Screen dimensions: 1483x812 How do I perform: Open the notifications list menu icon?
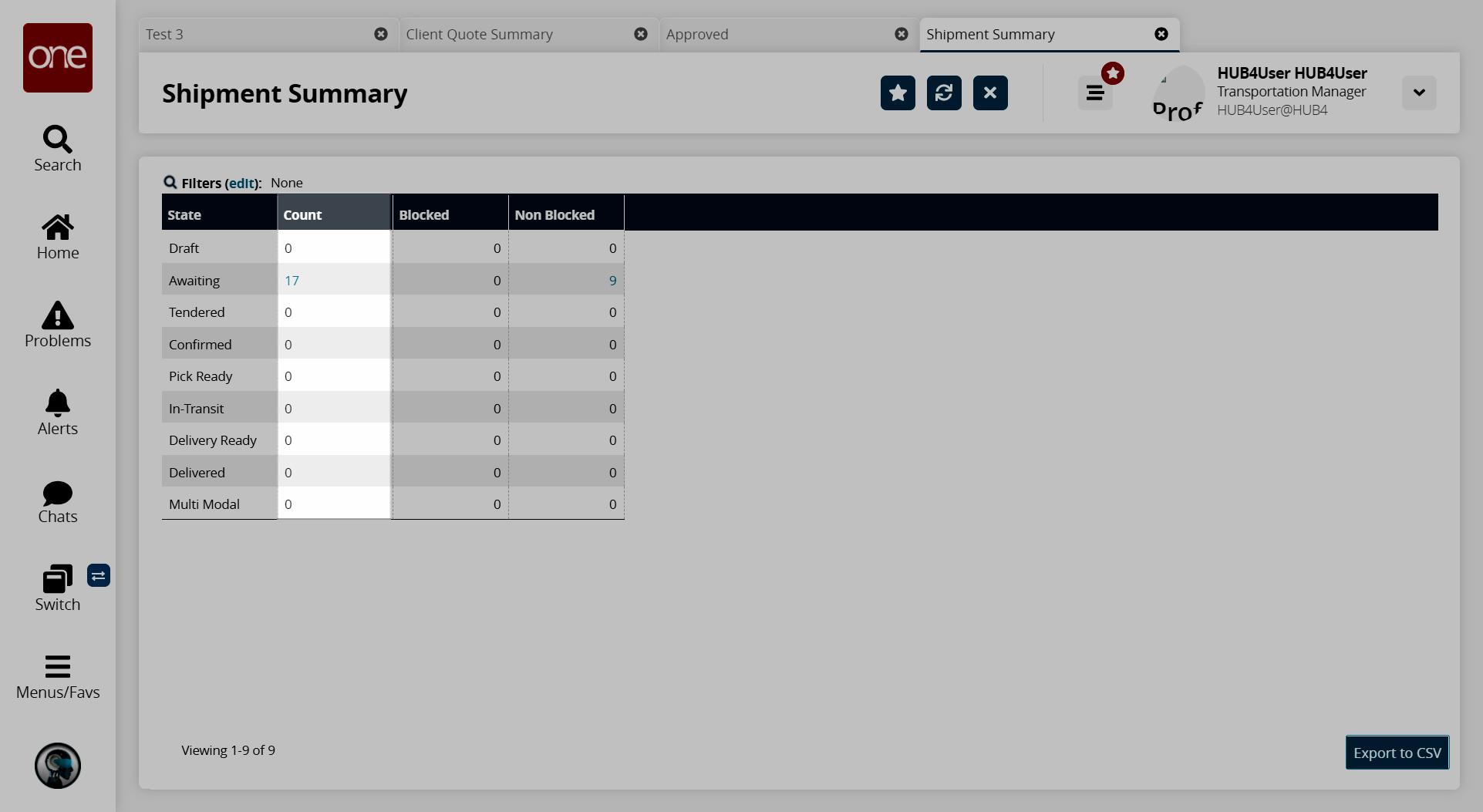coord(1095,93)
